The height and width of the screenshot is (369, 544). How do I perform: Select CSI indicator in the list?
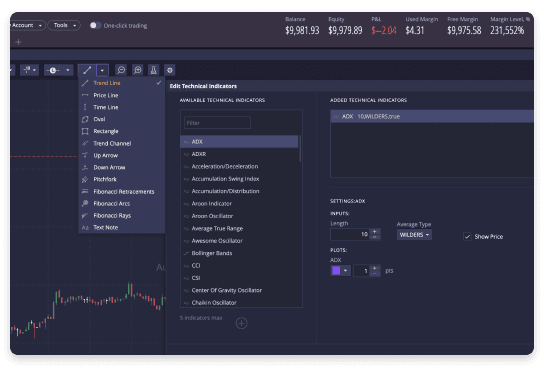239,278
